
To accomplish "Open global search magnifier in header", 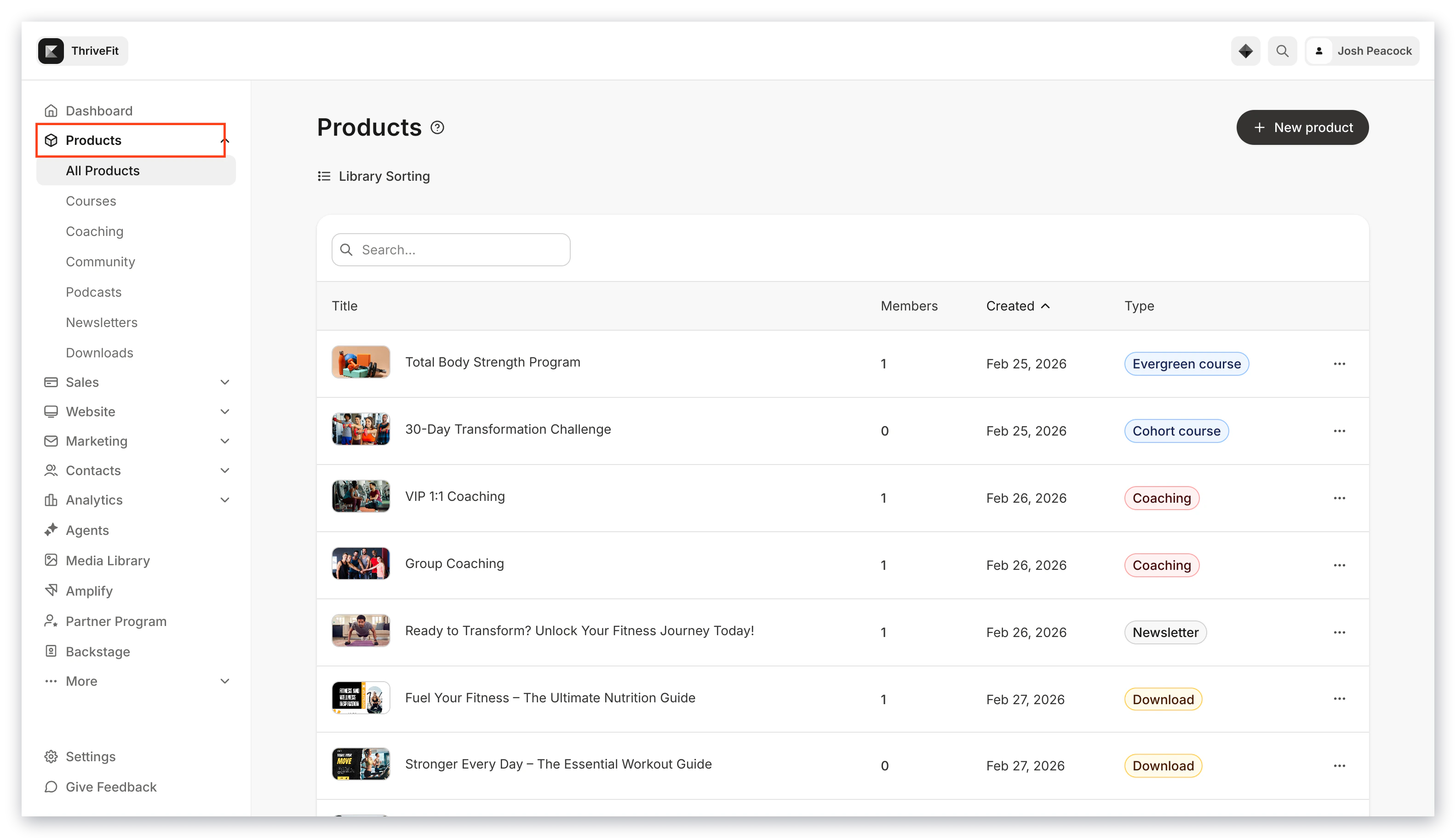I will [1282, 51].
